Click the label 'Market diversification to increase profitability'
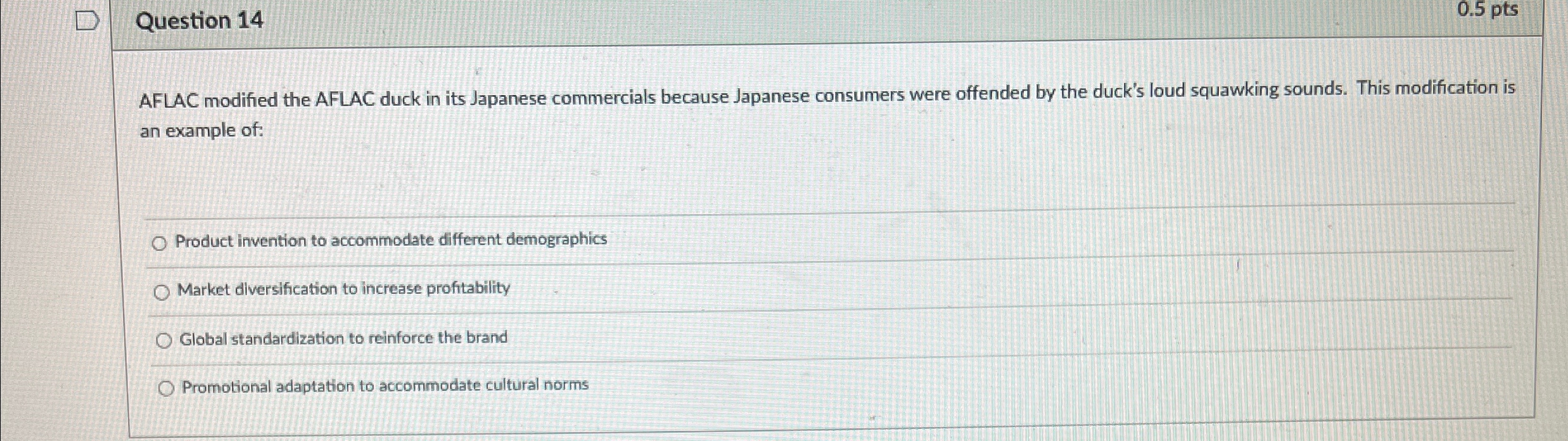 click(x=344, y=289)
